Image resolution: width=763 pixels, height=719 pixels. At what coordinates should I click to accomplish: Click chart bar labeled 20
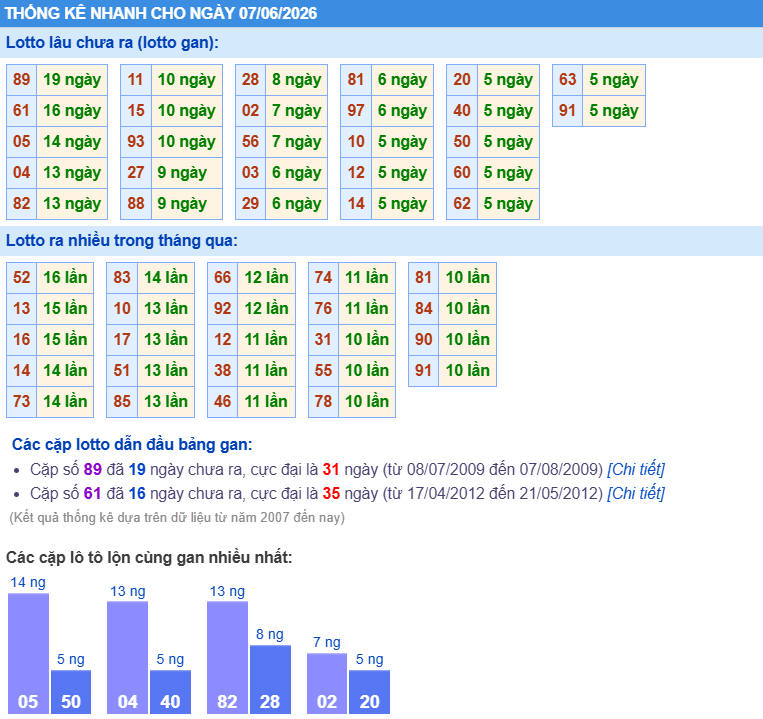(369, 692)
